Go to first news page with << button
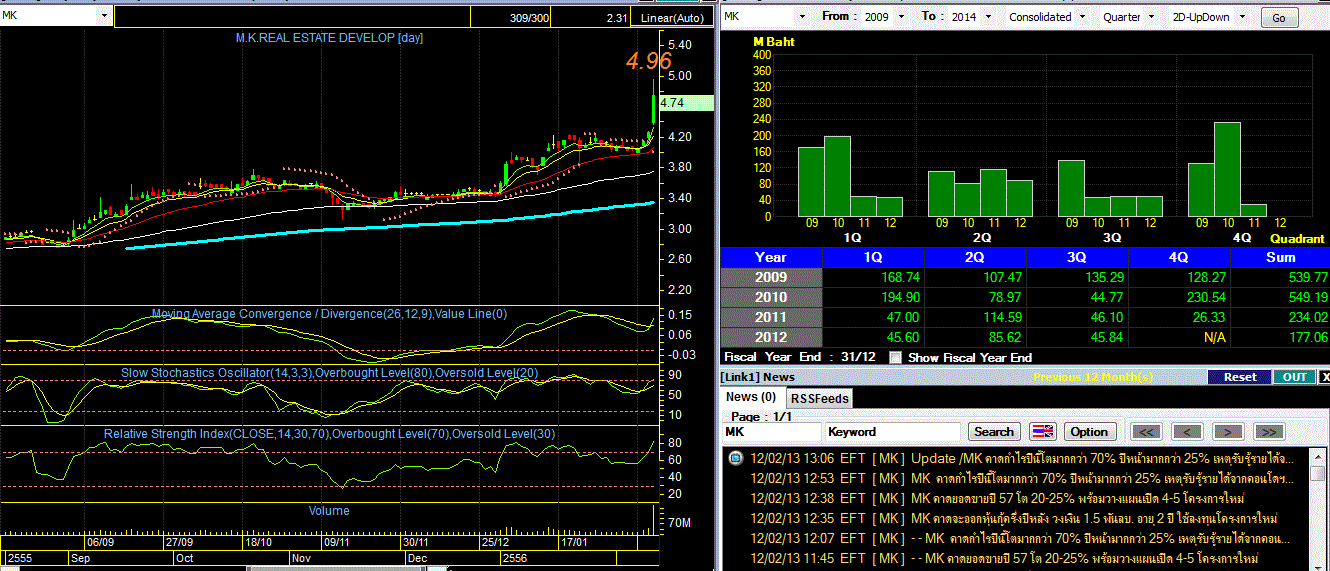This screenshot has height=571, width=1330. tap(1146, 432)
